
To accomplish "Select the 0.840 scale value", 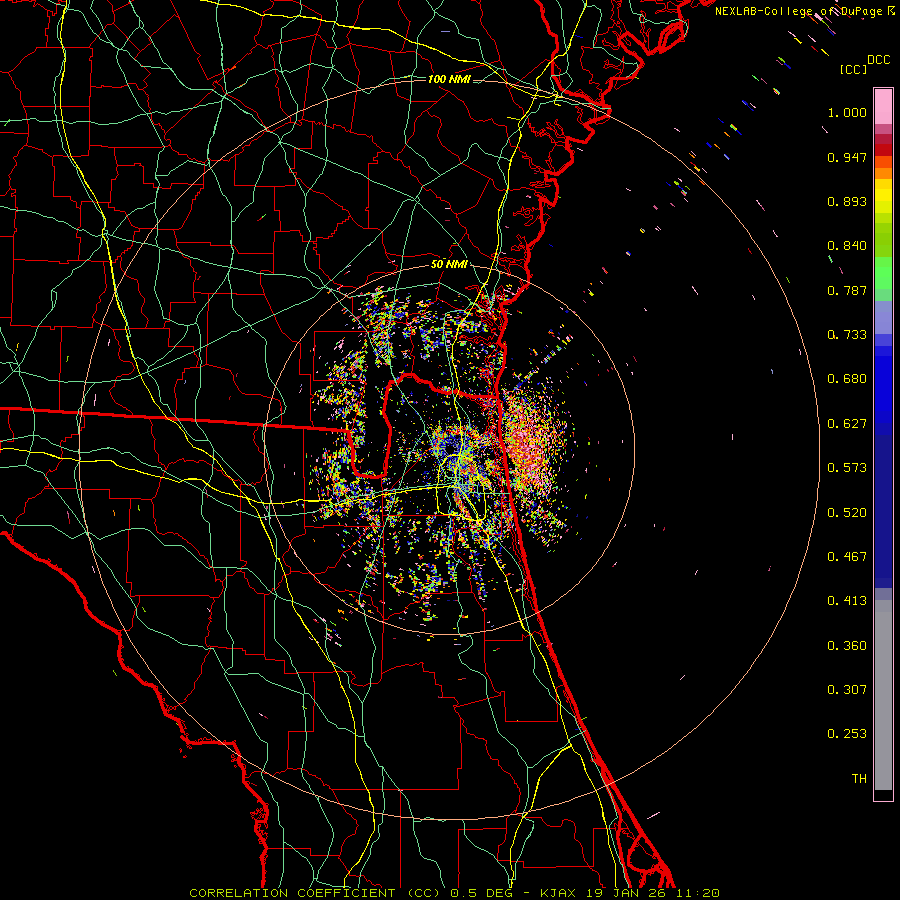I will coord(847,246).
